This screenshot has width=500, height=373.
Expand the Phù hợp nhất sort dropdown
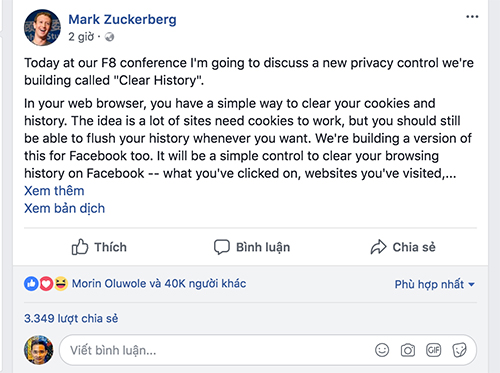tap(434, 284)
